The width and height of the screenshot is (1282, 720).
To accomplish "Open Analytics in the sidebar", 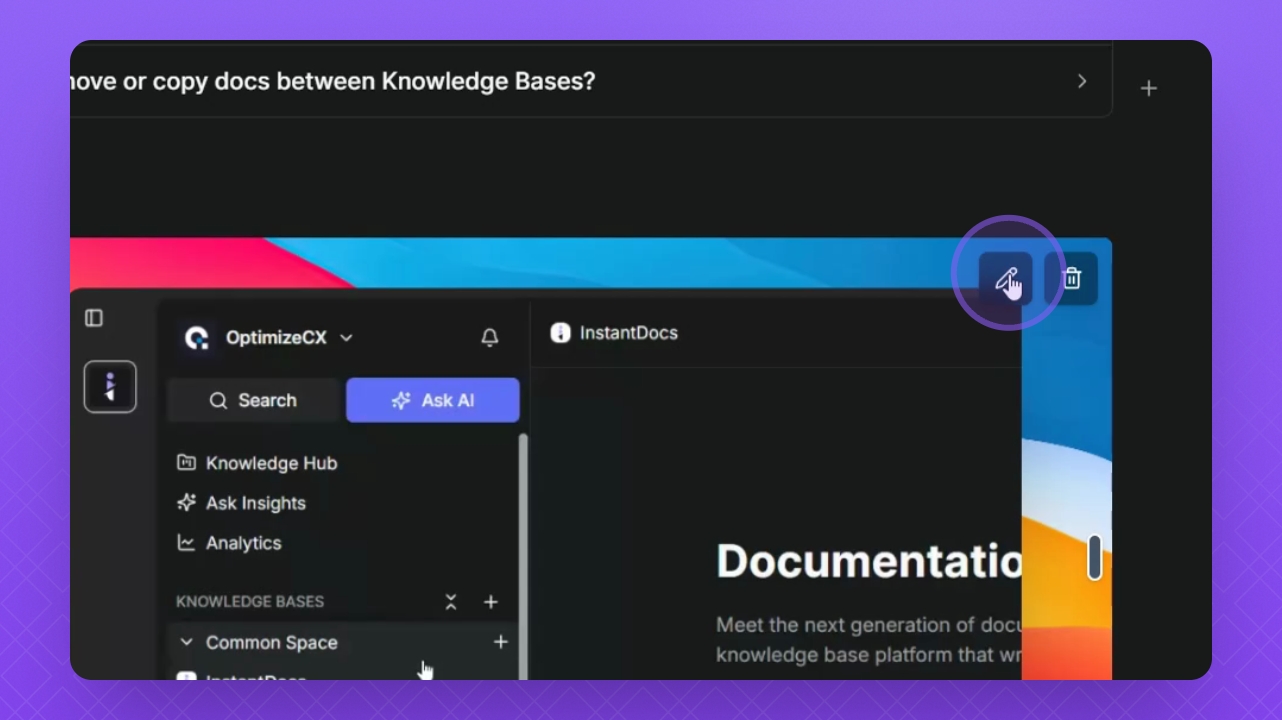I will pos(229,543).
